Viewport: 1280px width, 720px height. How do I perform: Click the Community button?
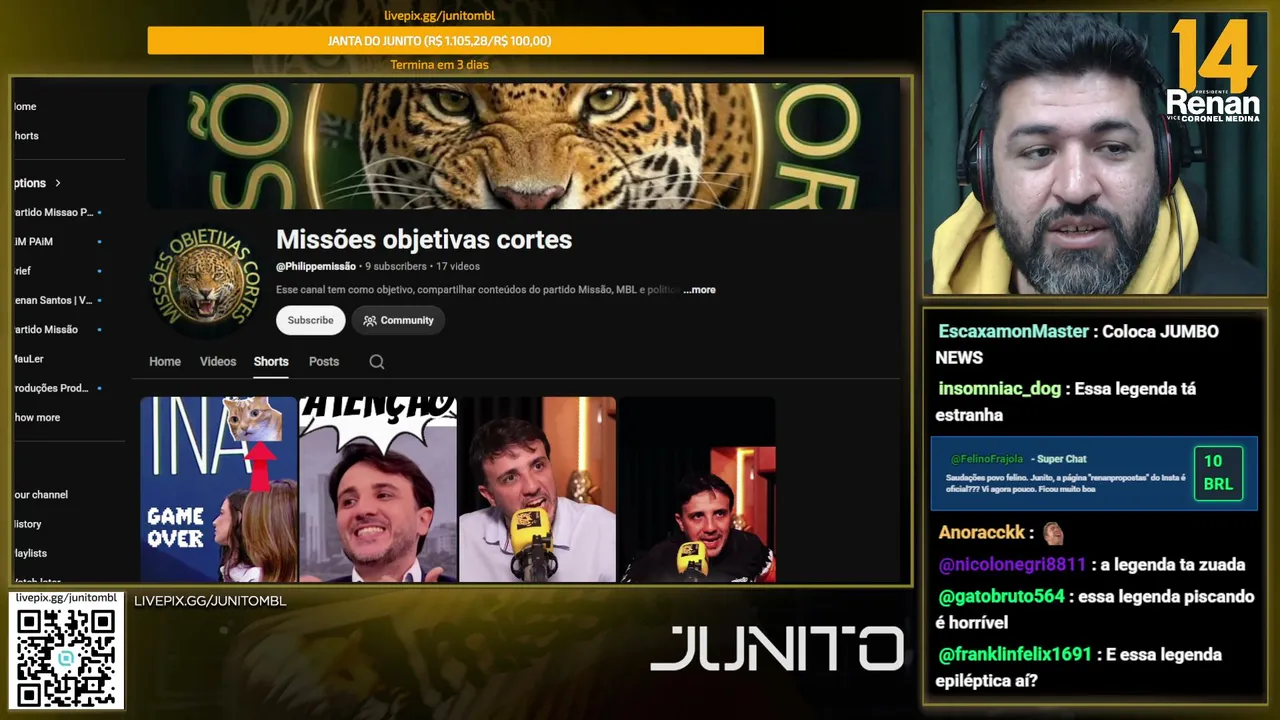coord(398,320)
